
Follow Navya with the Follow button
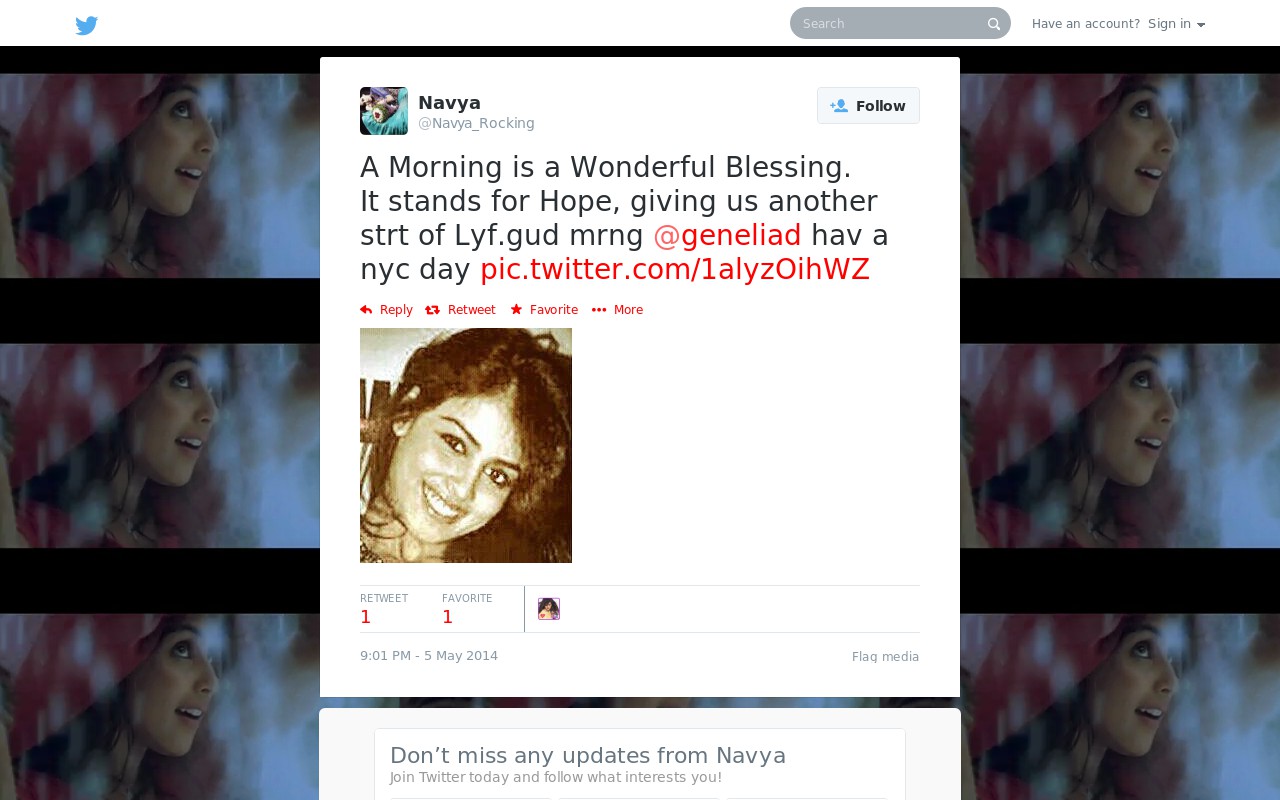868,106
